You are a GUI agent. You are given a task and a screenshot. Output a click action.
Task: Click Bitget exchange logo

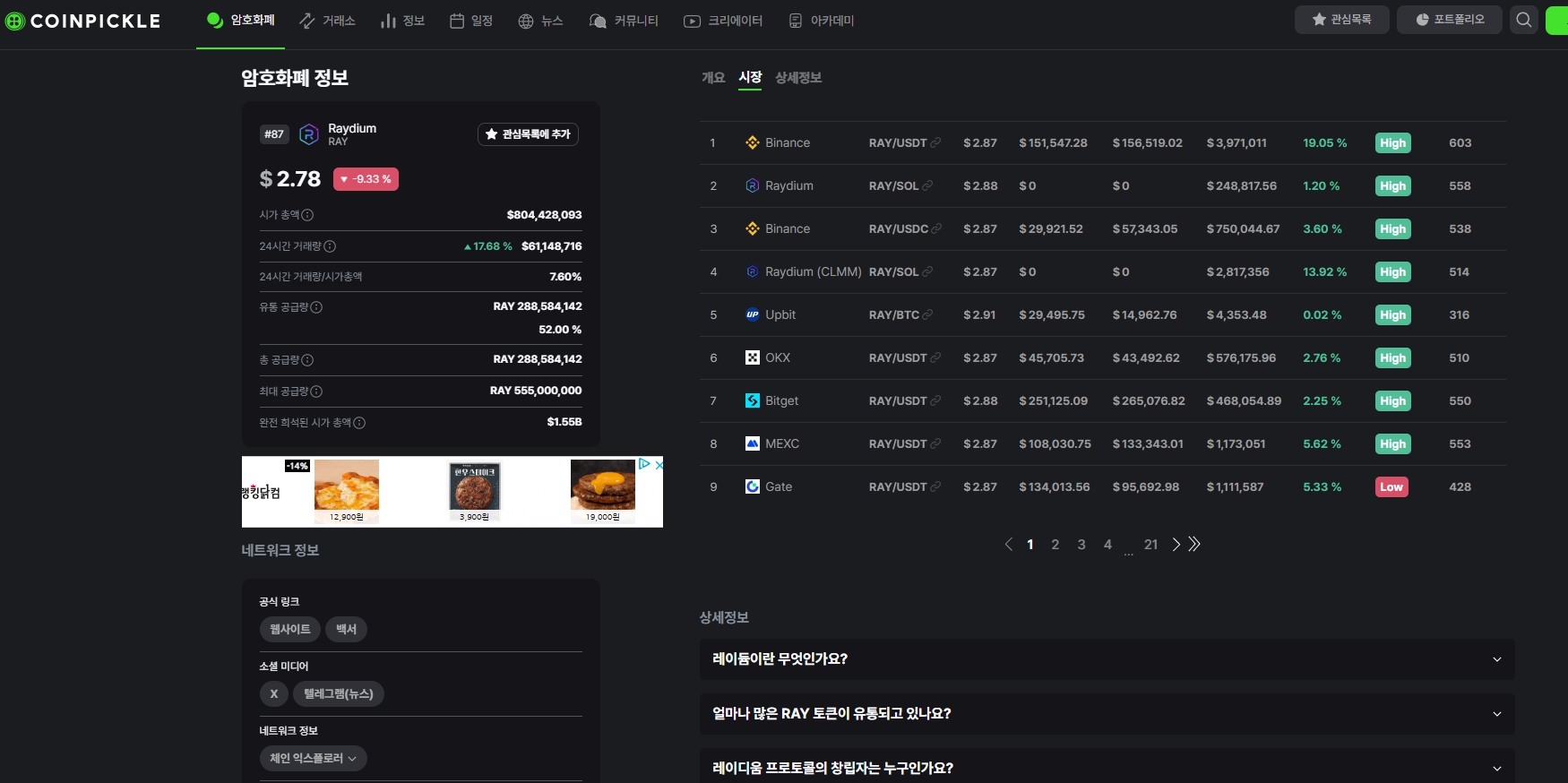point(753,400)
